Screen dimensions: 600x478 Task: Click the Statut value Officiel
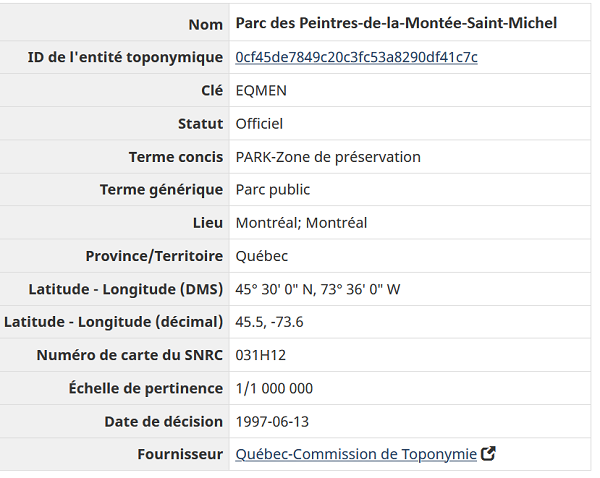coord(259,124)
